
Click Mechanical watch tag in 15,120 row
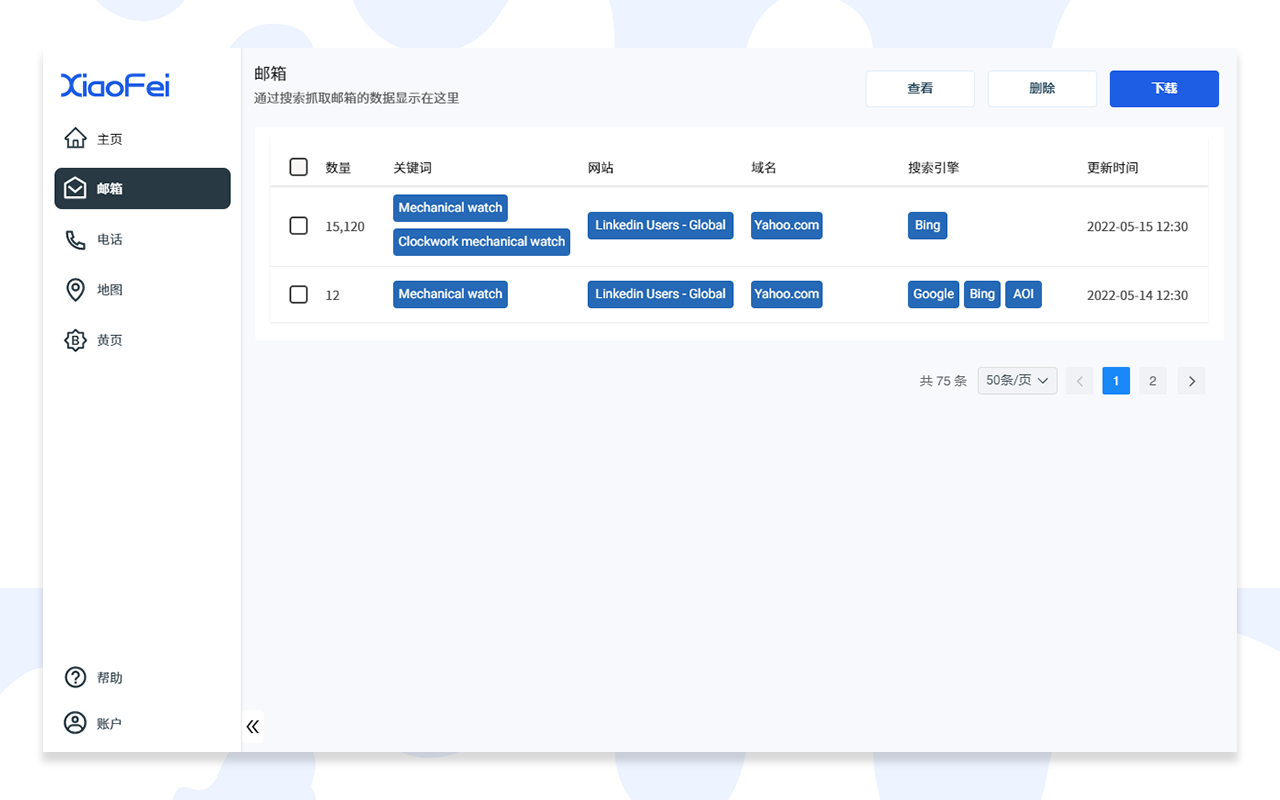click(450, 208)
